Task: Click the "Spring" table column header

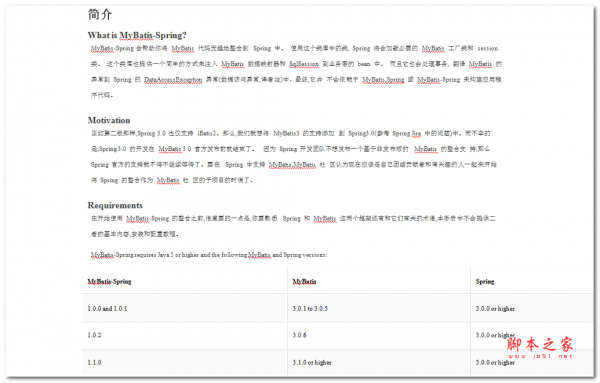Action: pos(485,281)
